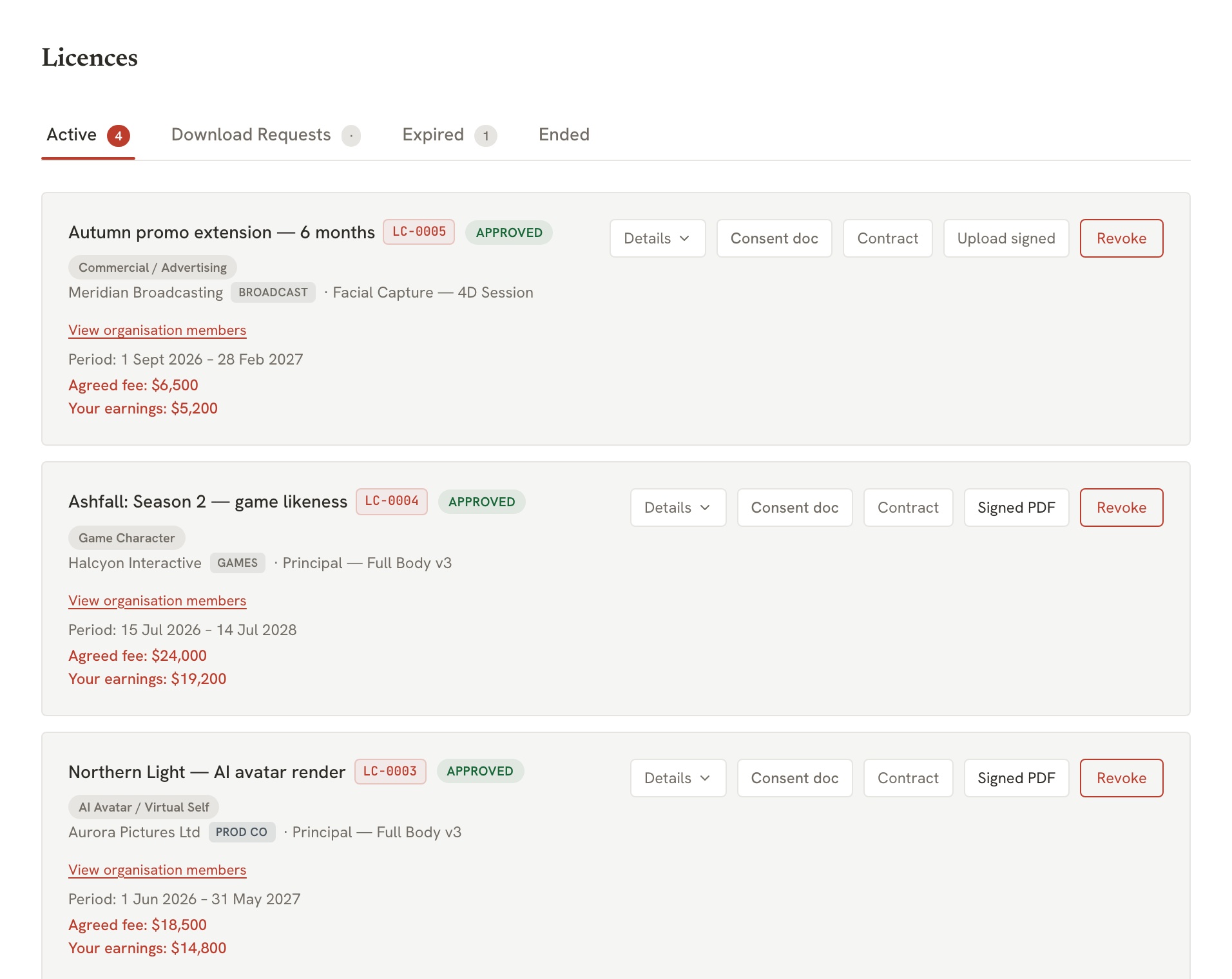1232x979 pixels.
Task: Click the GAMES organisation badge
Action: [238, 563]
